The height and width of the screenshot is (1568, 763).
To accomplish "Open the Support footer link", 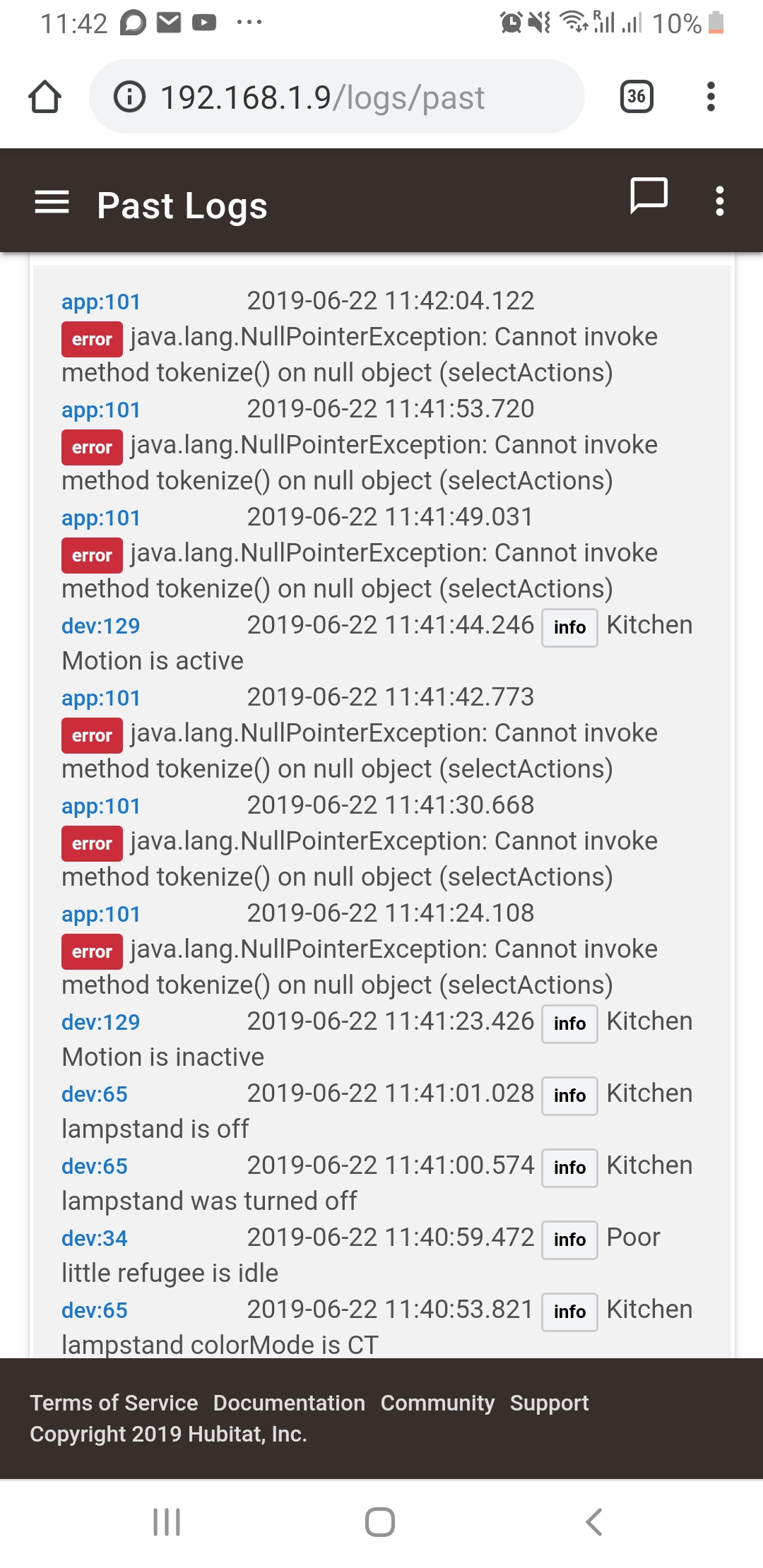I will click(549, 1403).
